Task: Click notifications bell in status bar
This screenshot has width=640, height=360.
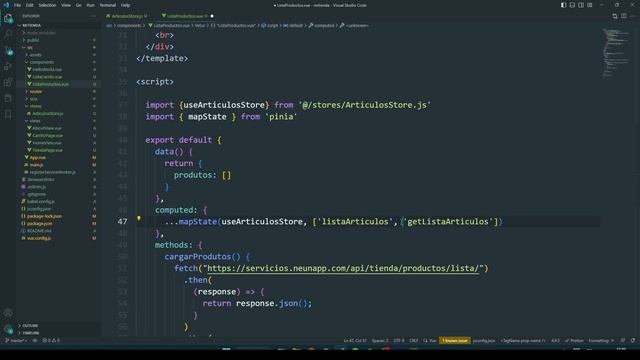Action: tap(633, 340)
